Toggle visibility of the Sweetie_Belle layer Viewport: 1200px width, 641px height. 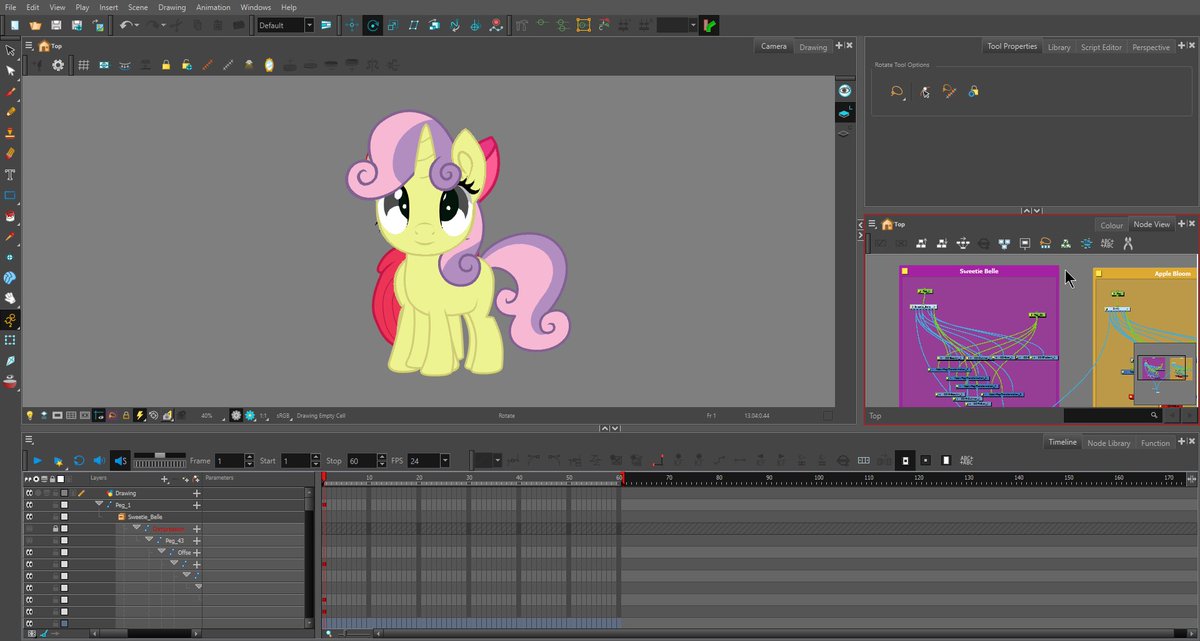(30, 517)
